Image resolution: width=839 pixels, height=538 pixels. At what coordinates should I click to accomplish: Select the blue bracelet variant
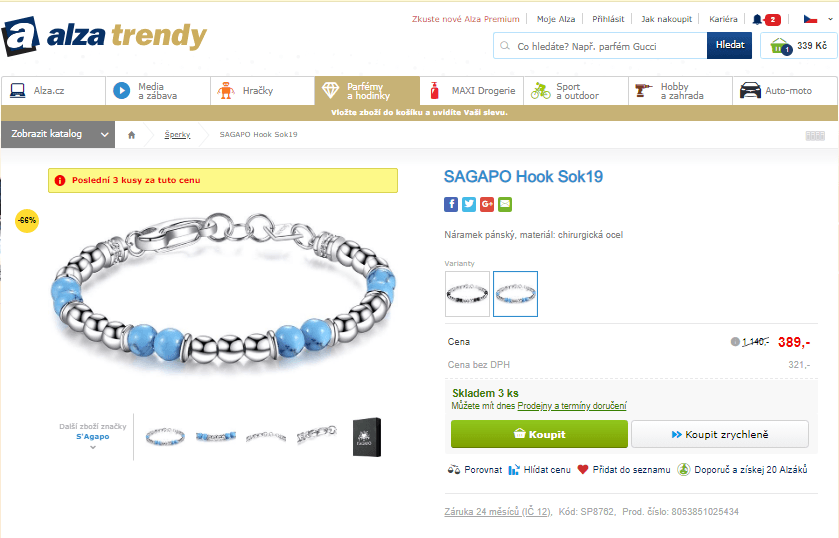pyautogui.click(x=515, y=294)
